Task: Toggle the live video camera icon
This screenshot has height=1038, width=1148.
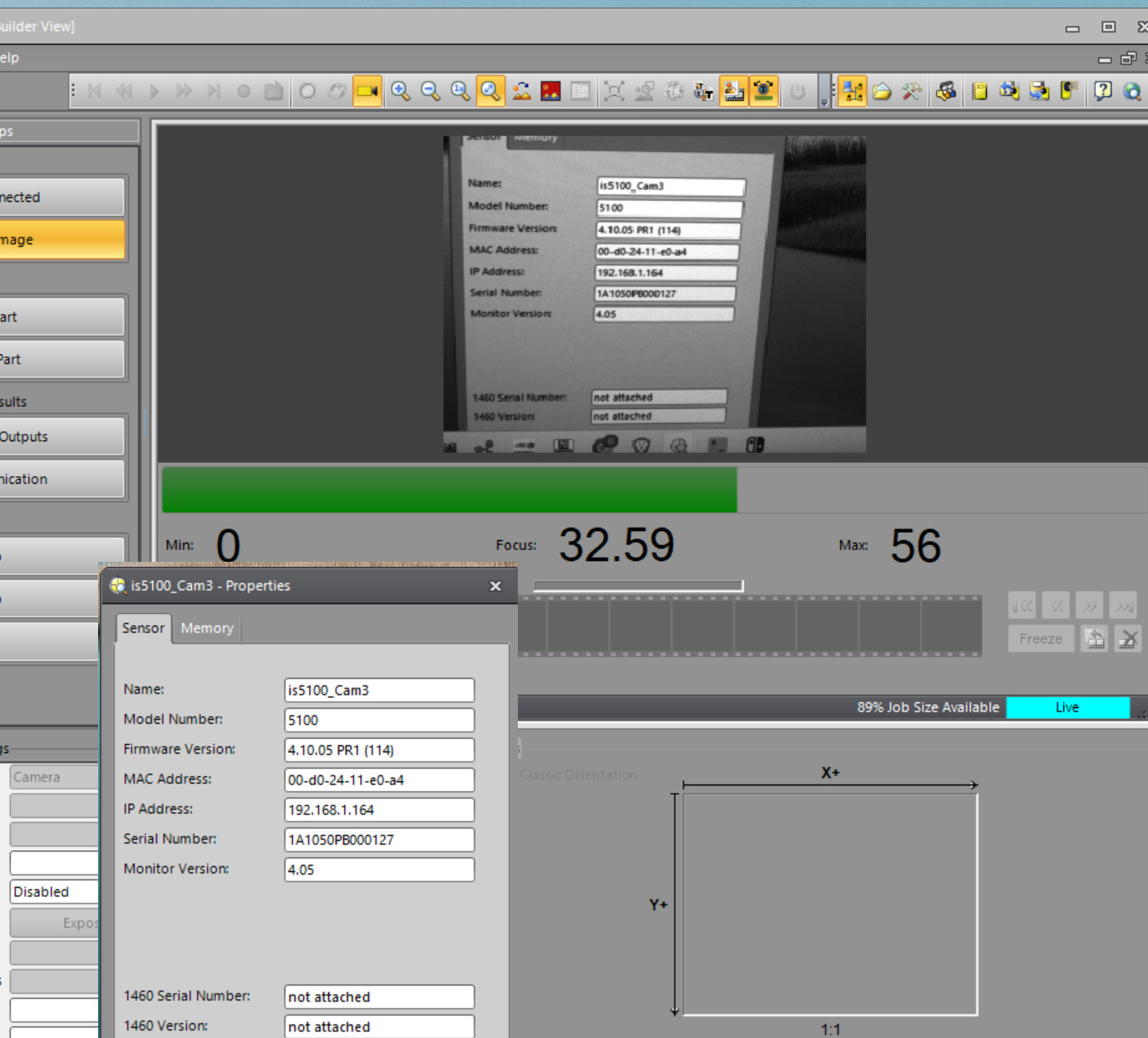Action: 367,91
